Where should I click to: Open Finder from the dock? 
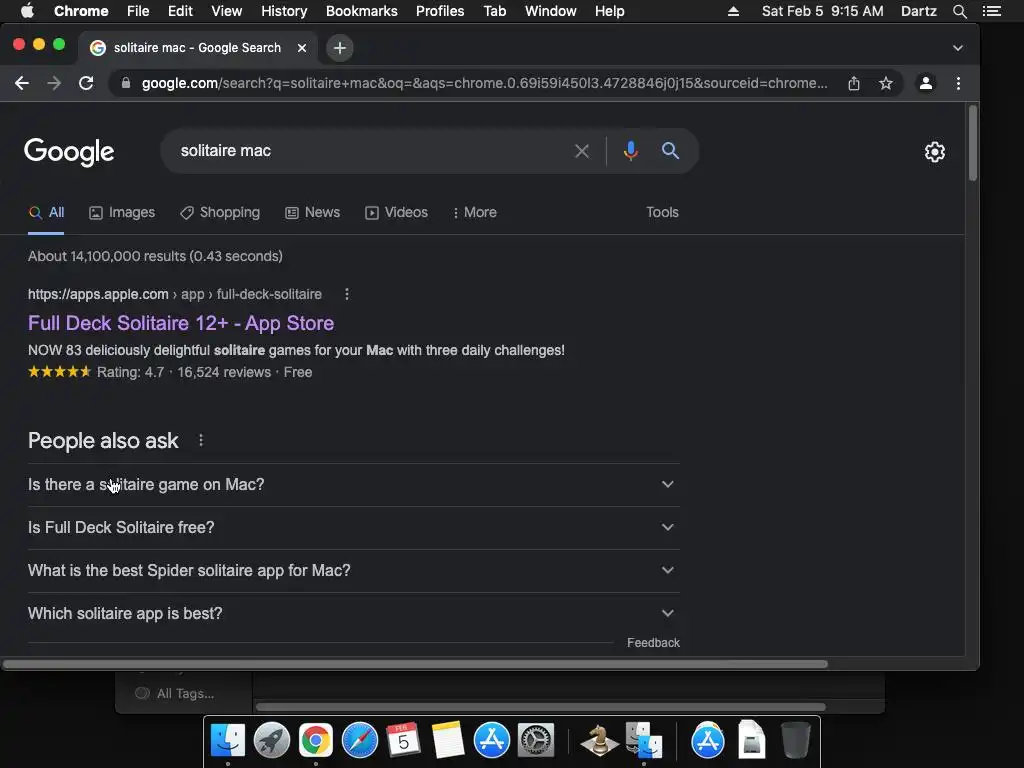coord(227,741)
